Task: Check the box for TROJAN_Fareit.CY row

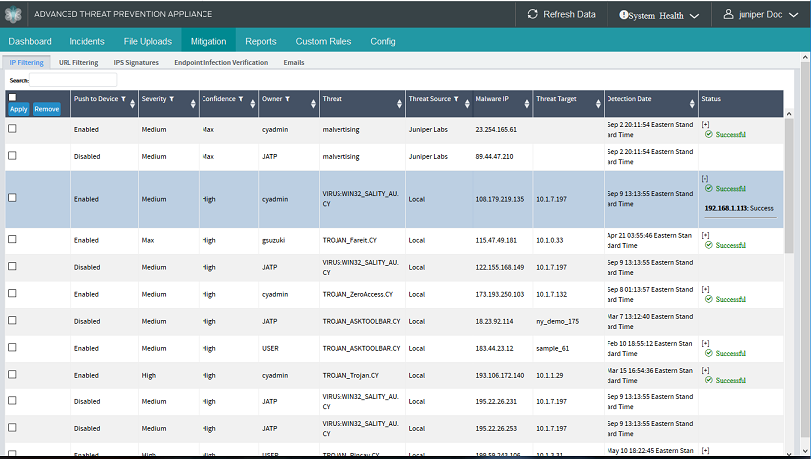Action: tap(12, 239)
